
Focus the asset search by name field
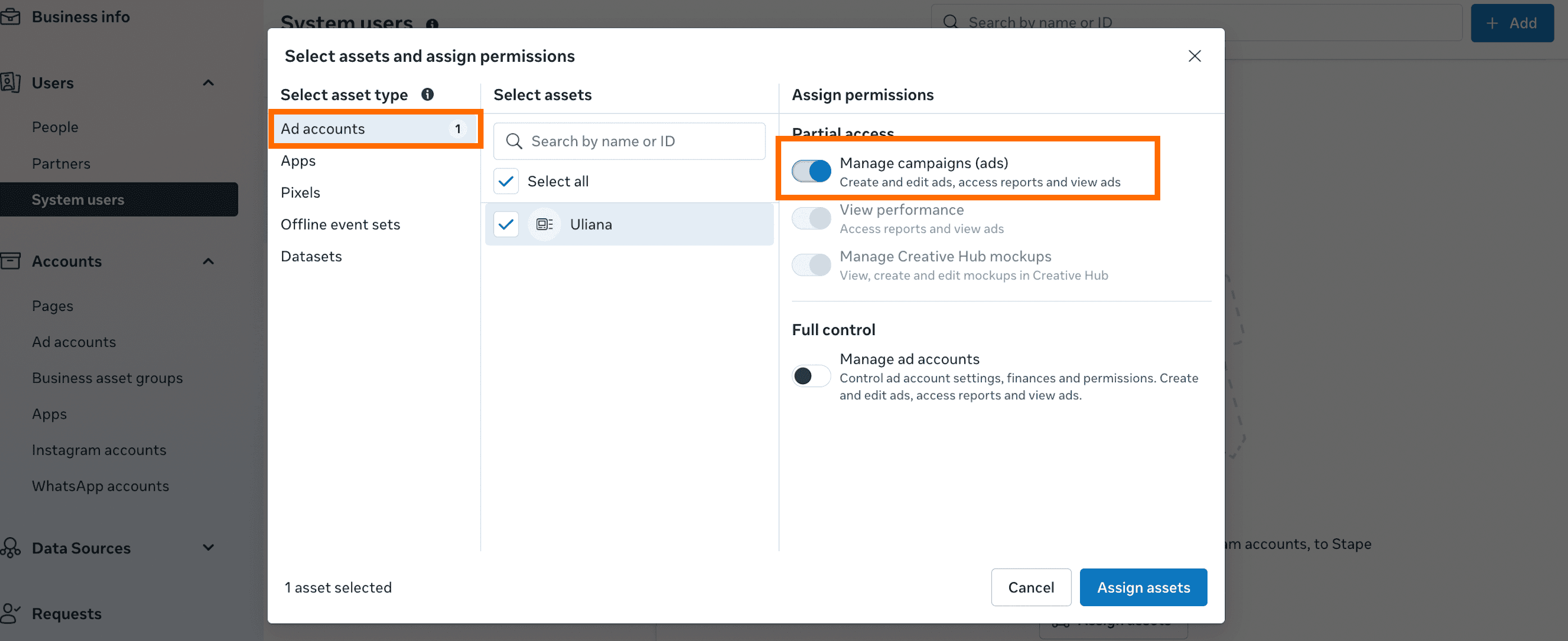639,141
